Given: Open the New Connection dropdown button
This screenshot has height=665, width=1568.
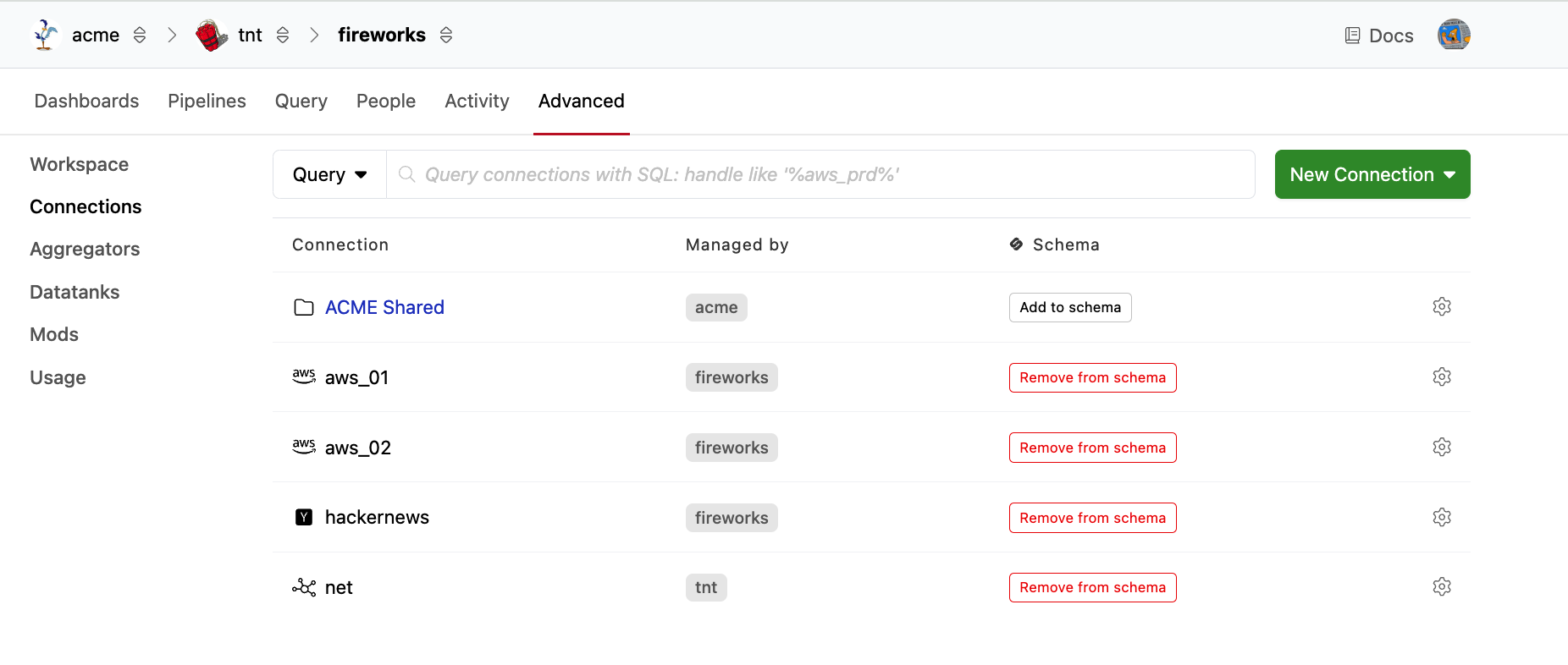Looking at the screenshot, I should coord(1372,174).
